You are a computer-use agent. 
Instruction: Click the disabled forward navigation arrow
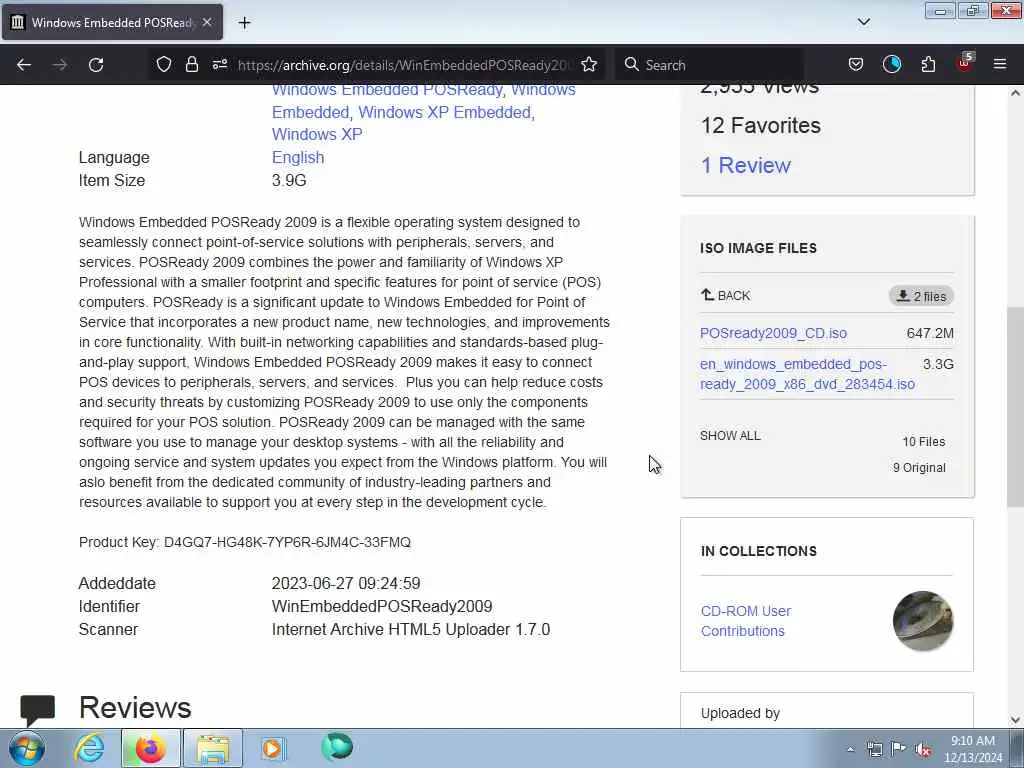point(59,65)
